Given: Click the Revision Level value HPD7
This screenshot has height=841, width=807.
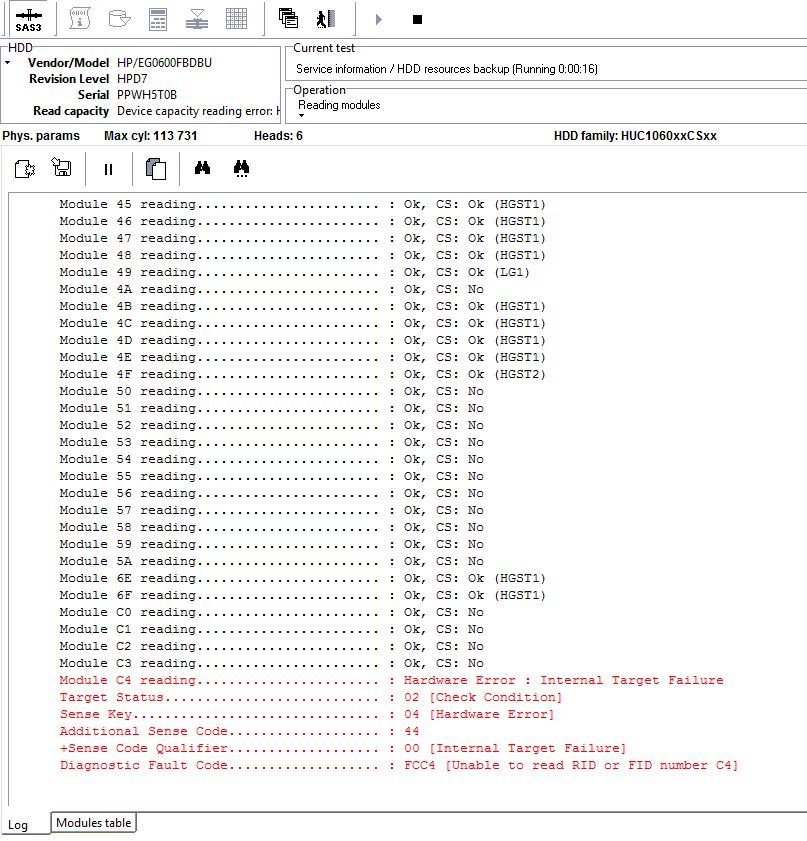Looking at the screenshot, I should point(132,79).
